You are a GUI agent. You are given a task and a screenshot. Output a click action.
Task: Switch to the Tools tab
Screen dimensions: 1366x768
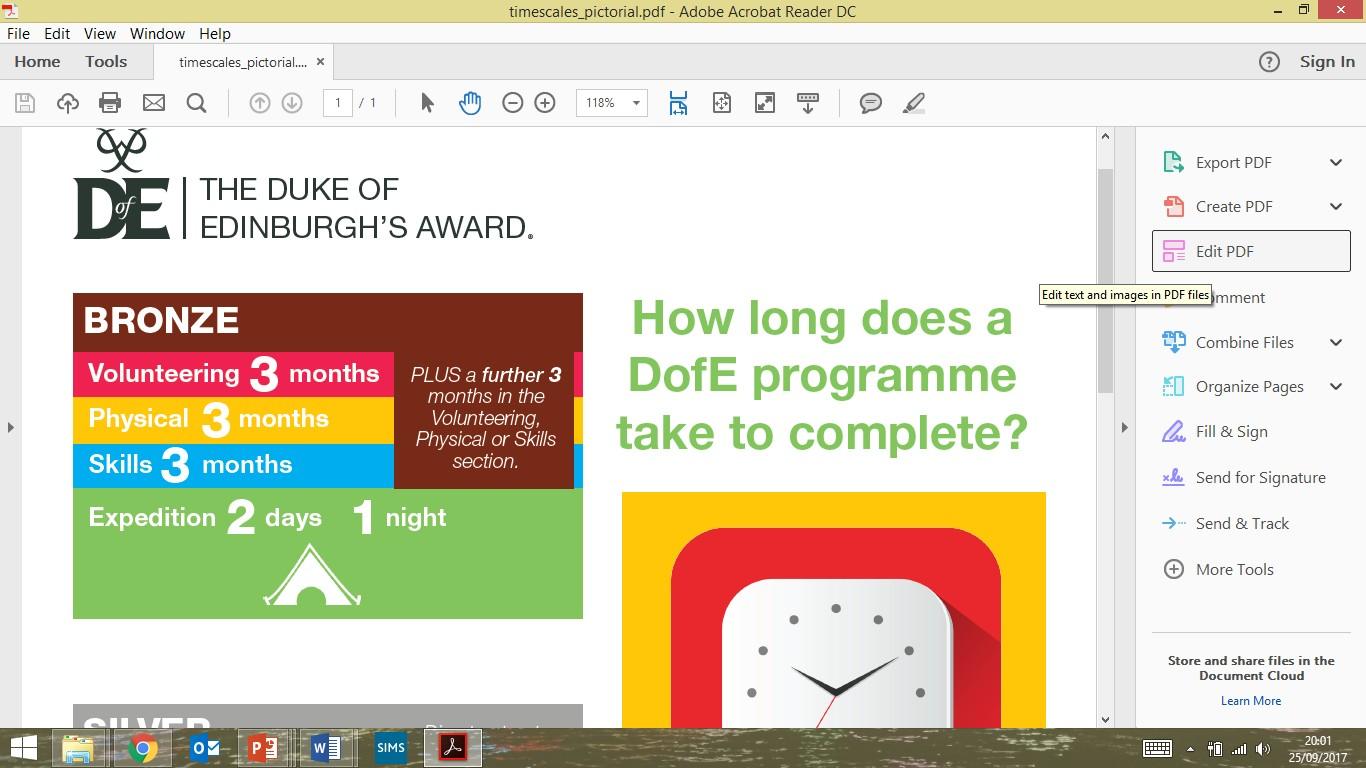106,62
